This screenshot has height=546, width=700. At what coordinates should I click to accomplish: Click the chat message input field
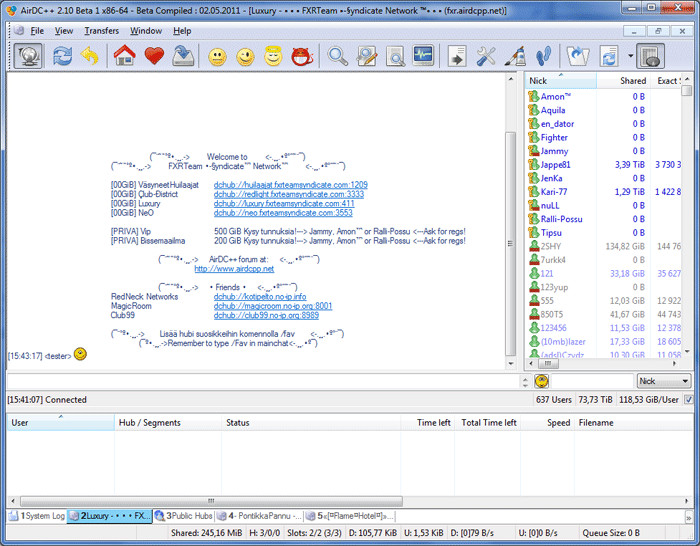coord(262,381)
